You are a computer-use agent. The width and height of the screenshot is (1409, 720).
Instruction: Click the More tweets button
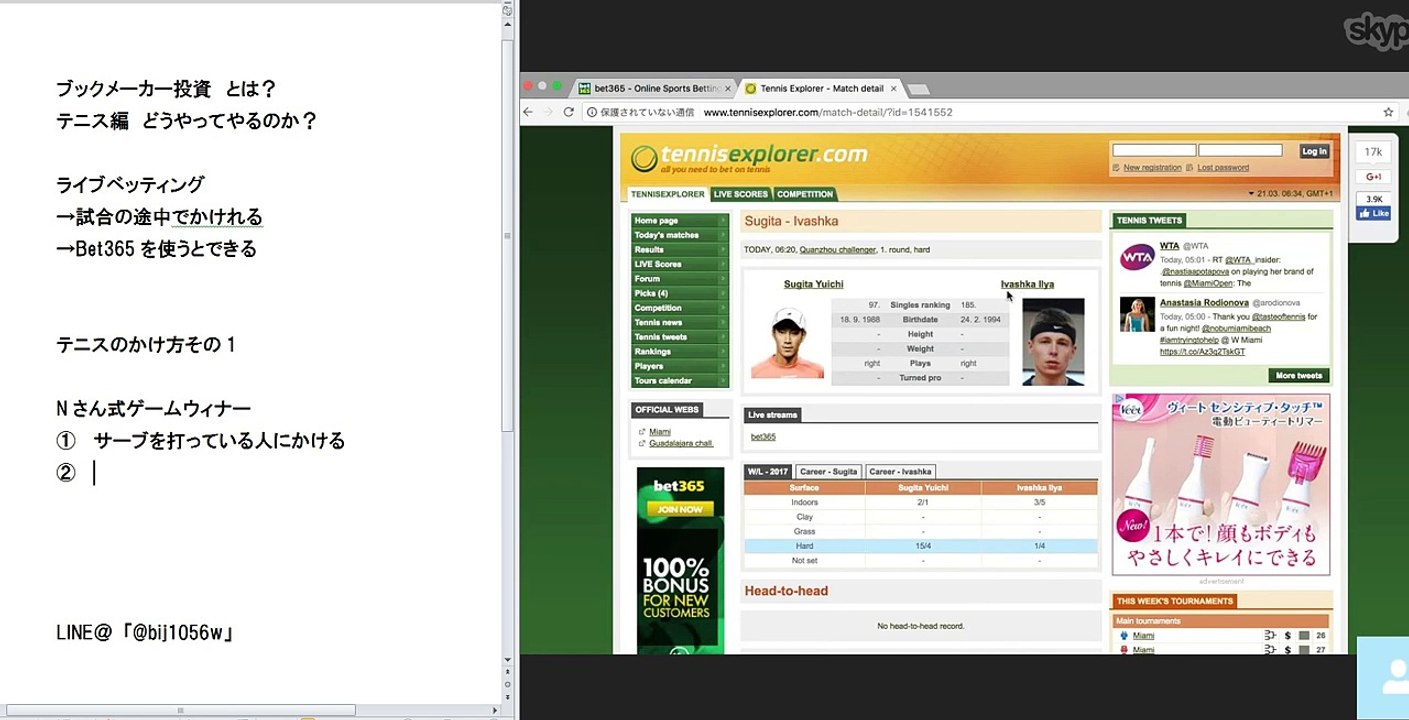coord(1299,376)
